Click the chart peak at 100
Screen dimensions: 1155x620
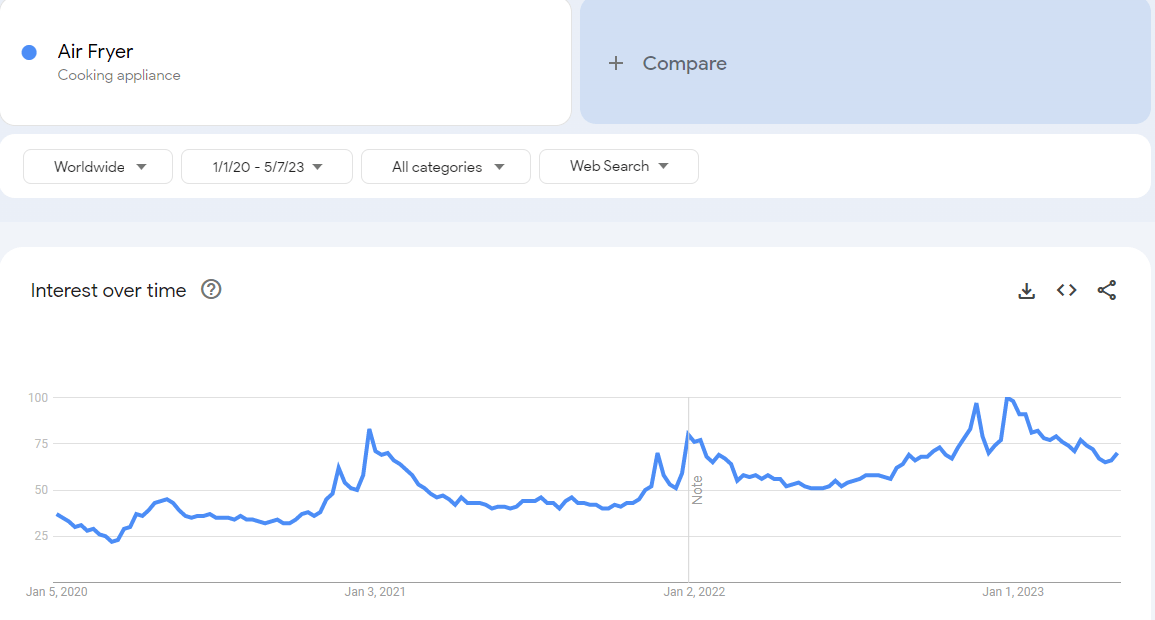[x=1008, y=398]
